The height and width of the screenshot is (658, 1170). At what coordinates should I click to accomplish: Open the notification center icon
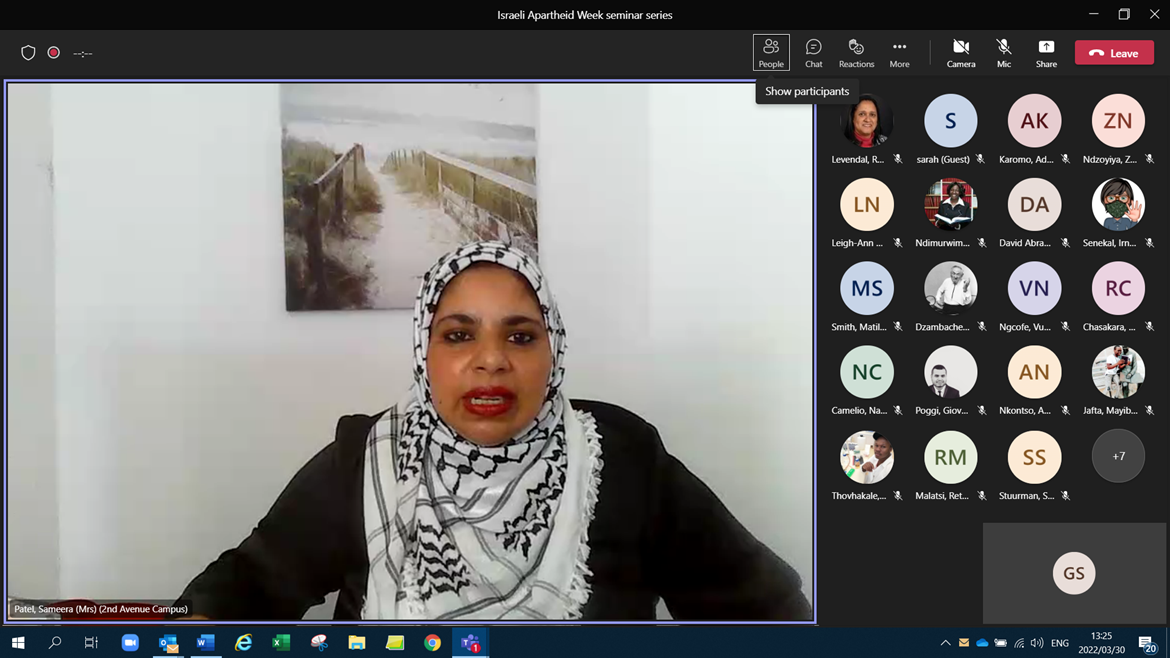1148,643
